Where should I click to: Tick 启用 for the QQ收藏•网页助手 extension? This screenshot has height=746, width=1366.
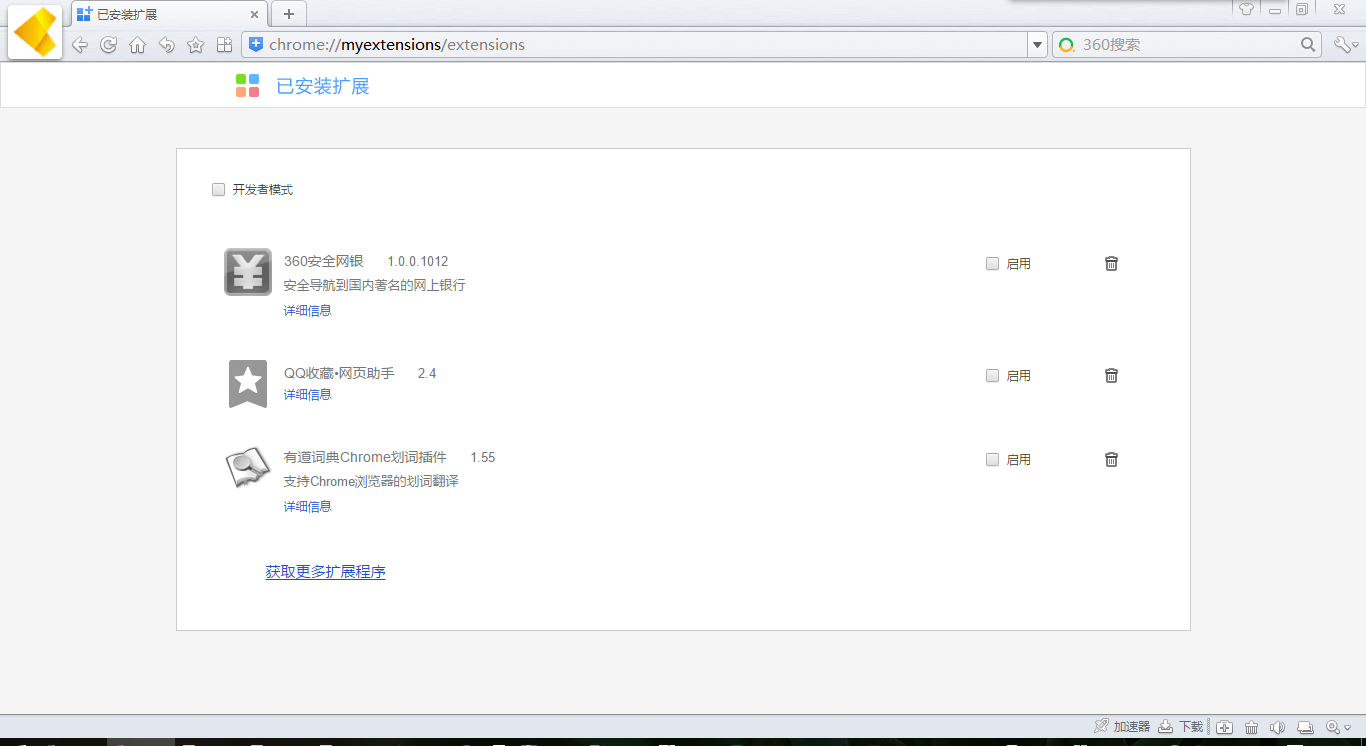[992, 376]
